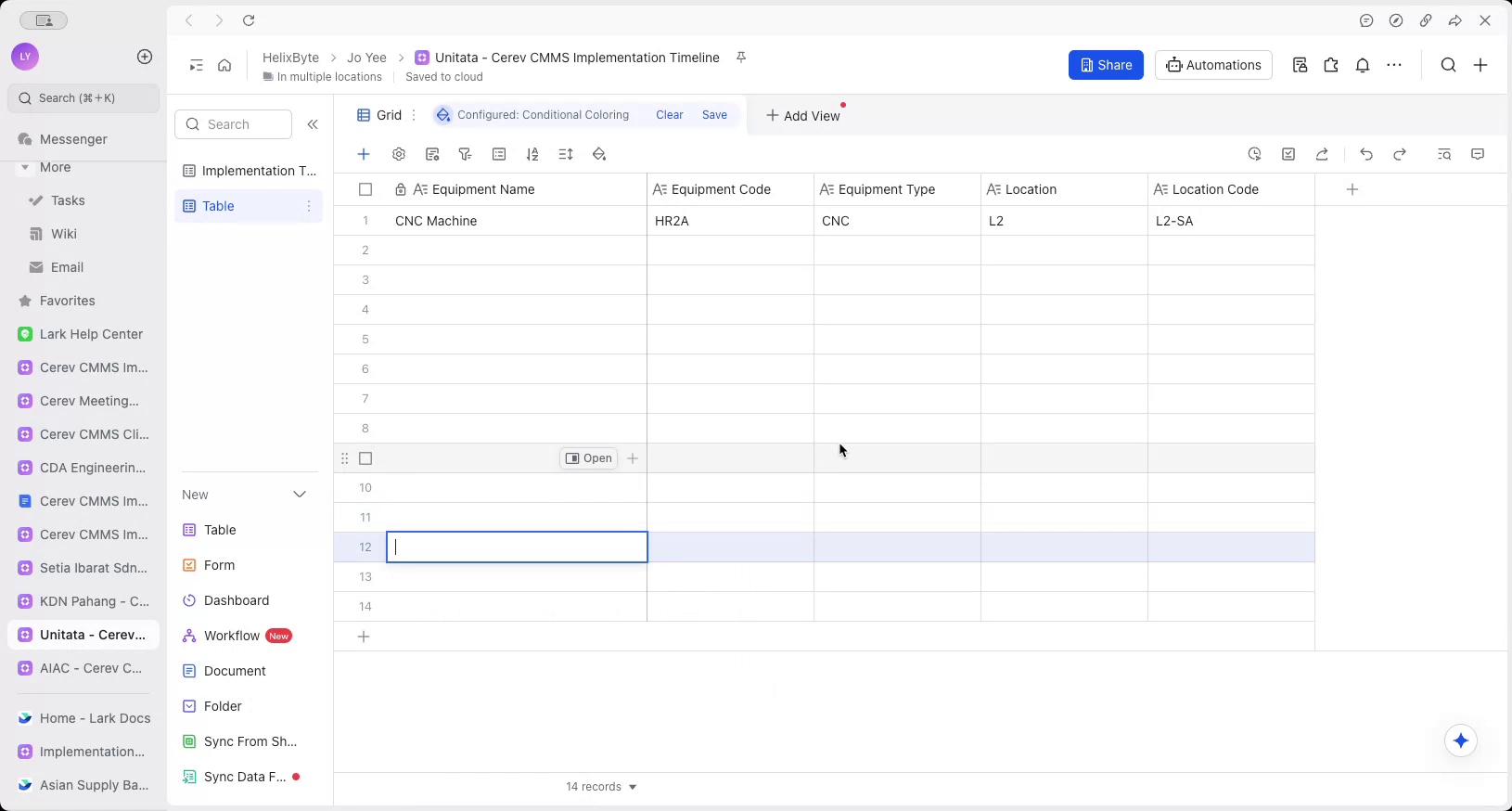Check the checkbox on the hovered row

(x=365, y=458)
